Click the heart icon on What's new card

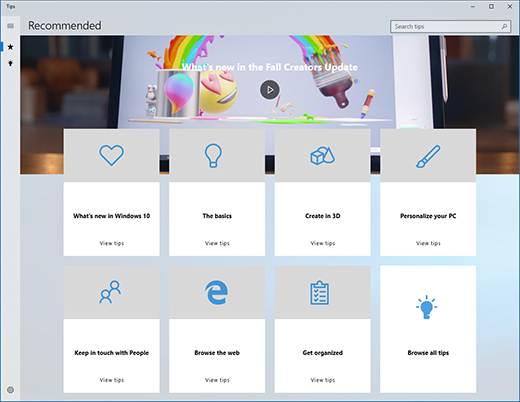coord(111,155)
